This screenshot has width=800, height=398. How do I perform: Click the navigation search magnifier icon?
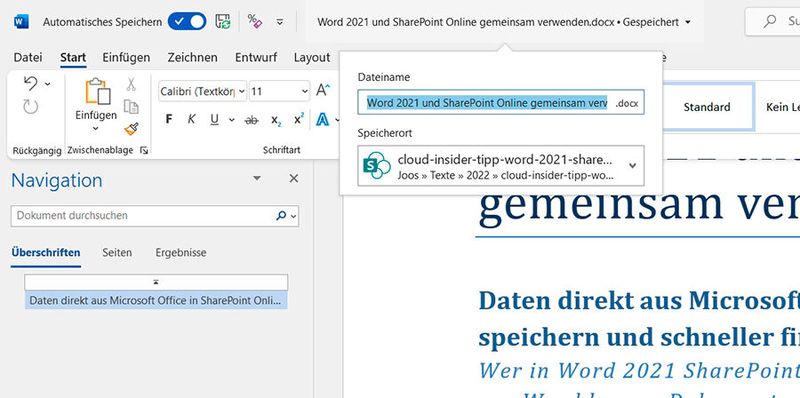281,216
